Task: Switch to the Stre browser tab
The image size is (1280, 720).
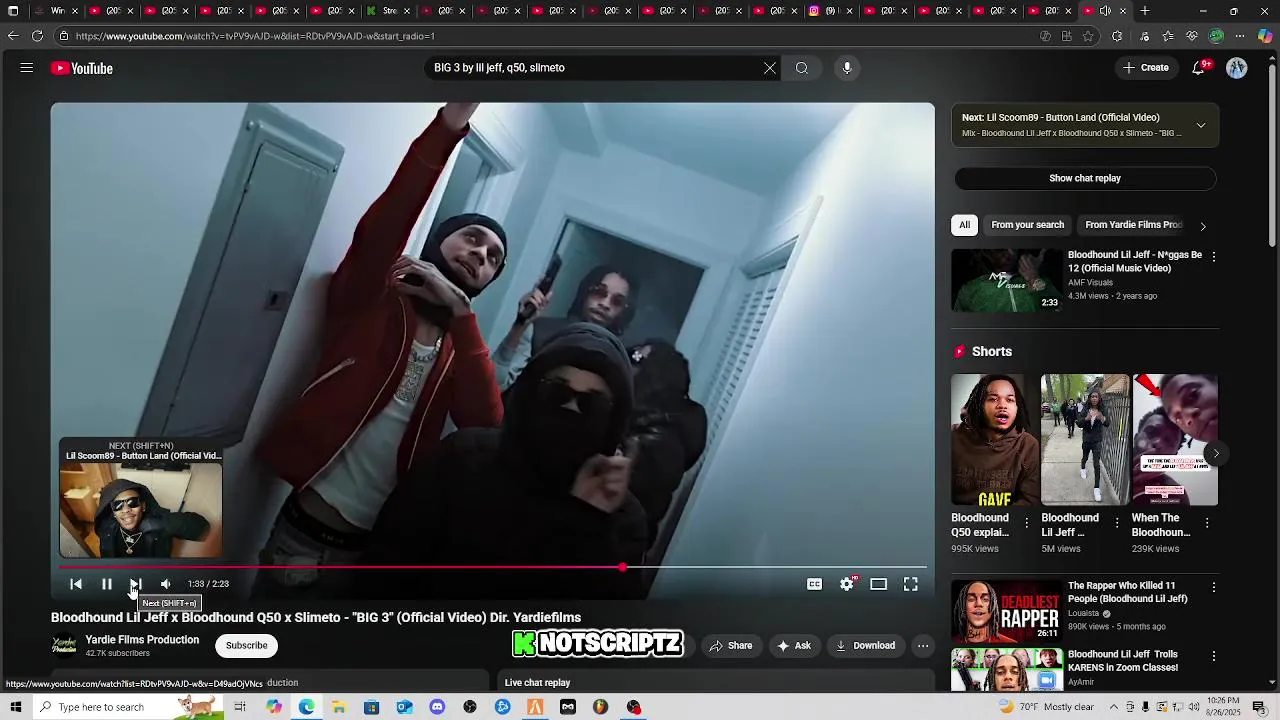Action: click(x=384, y=11)
